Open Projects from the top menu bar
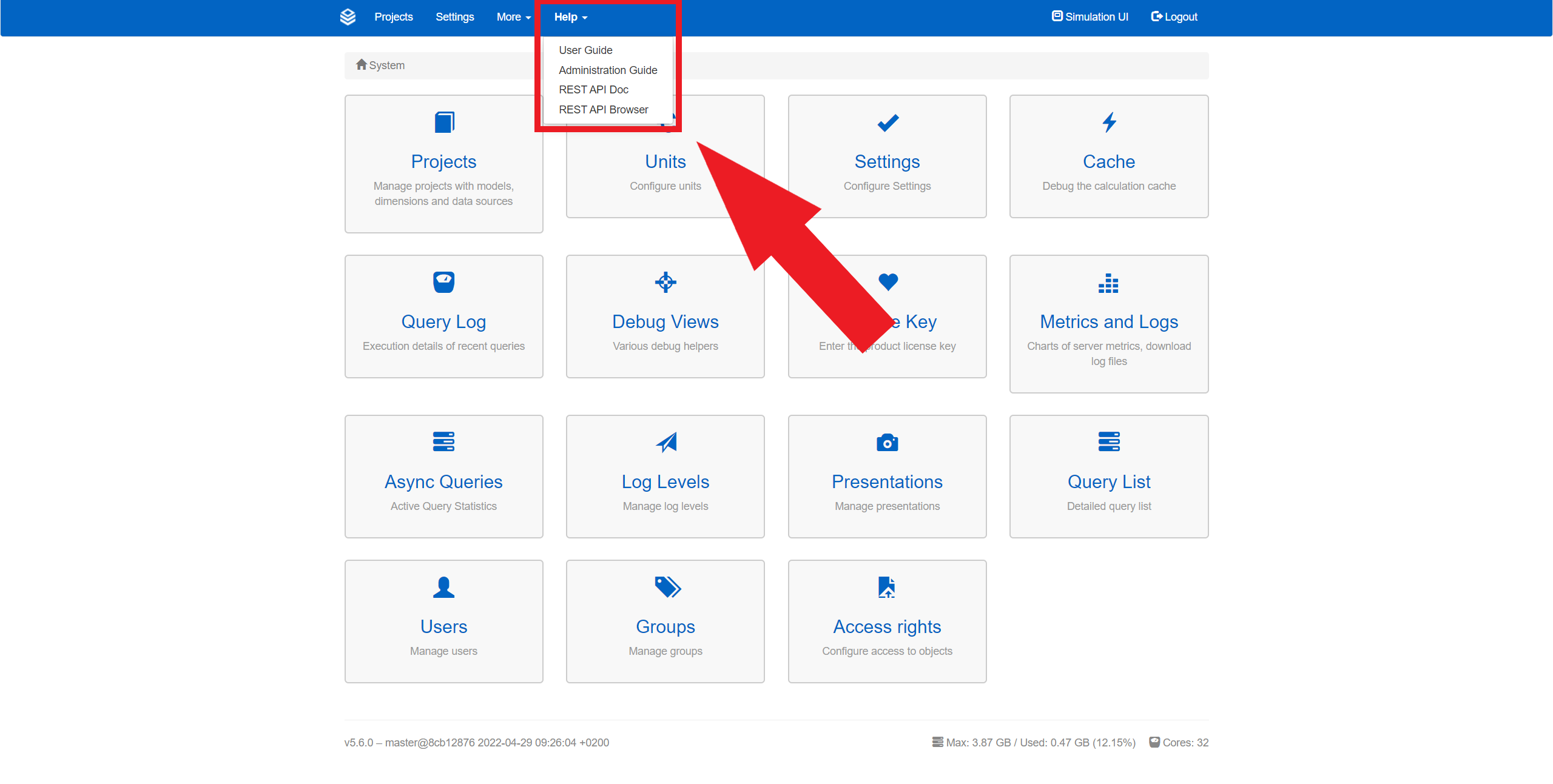Image resolution: width=1553 pixels, height=784 pixels. (x=394, y=16)
